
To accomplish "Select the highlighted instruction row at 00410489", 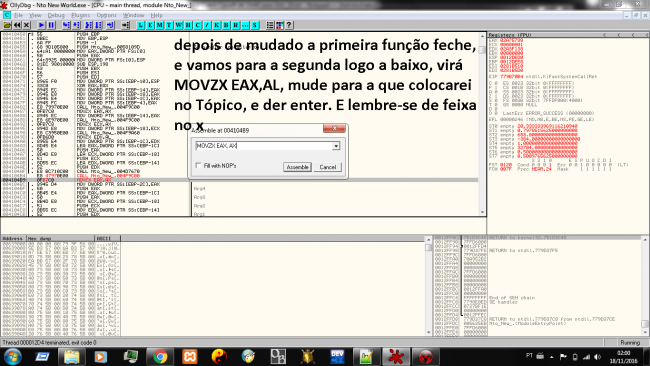I will pyautogui.click(x=240, y=180).
